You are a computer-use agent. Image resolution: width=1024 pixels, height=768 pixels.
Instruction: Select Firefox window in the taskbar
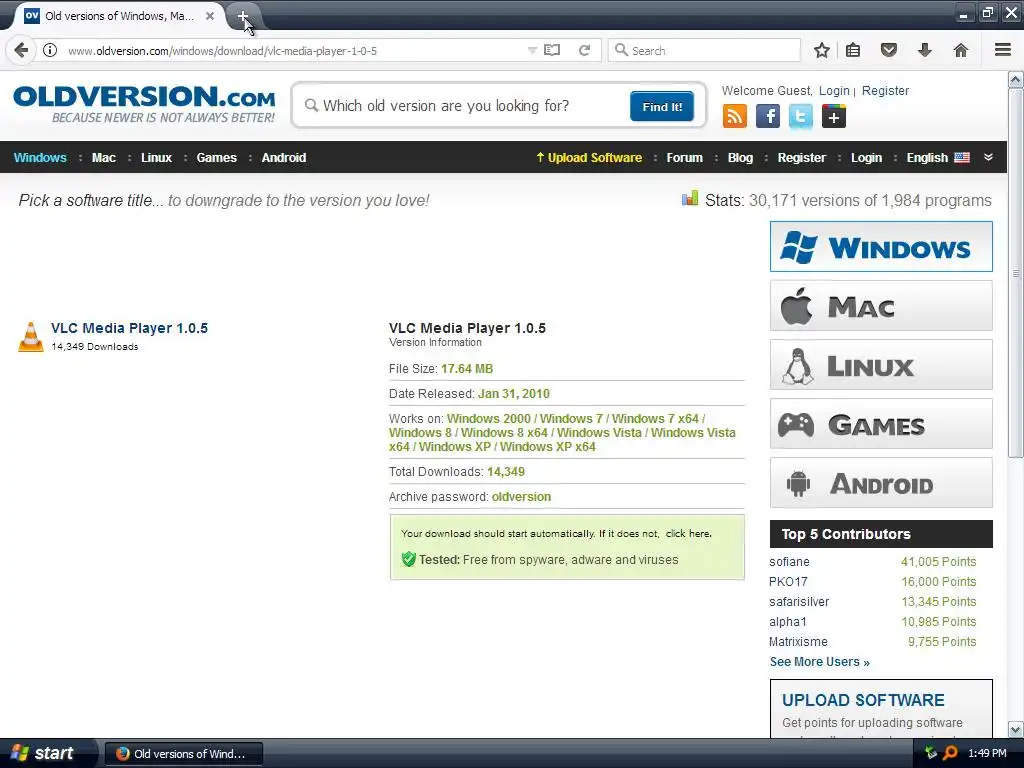[x=184, y=754]
